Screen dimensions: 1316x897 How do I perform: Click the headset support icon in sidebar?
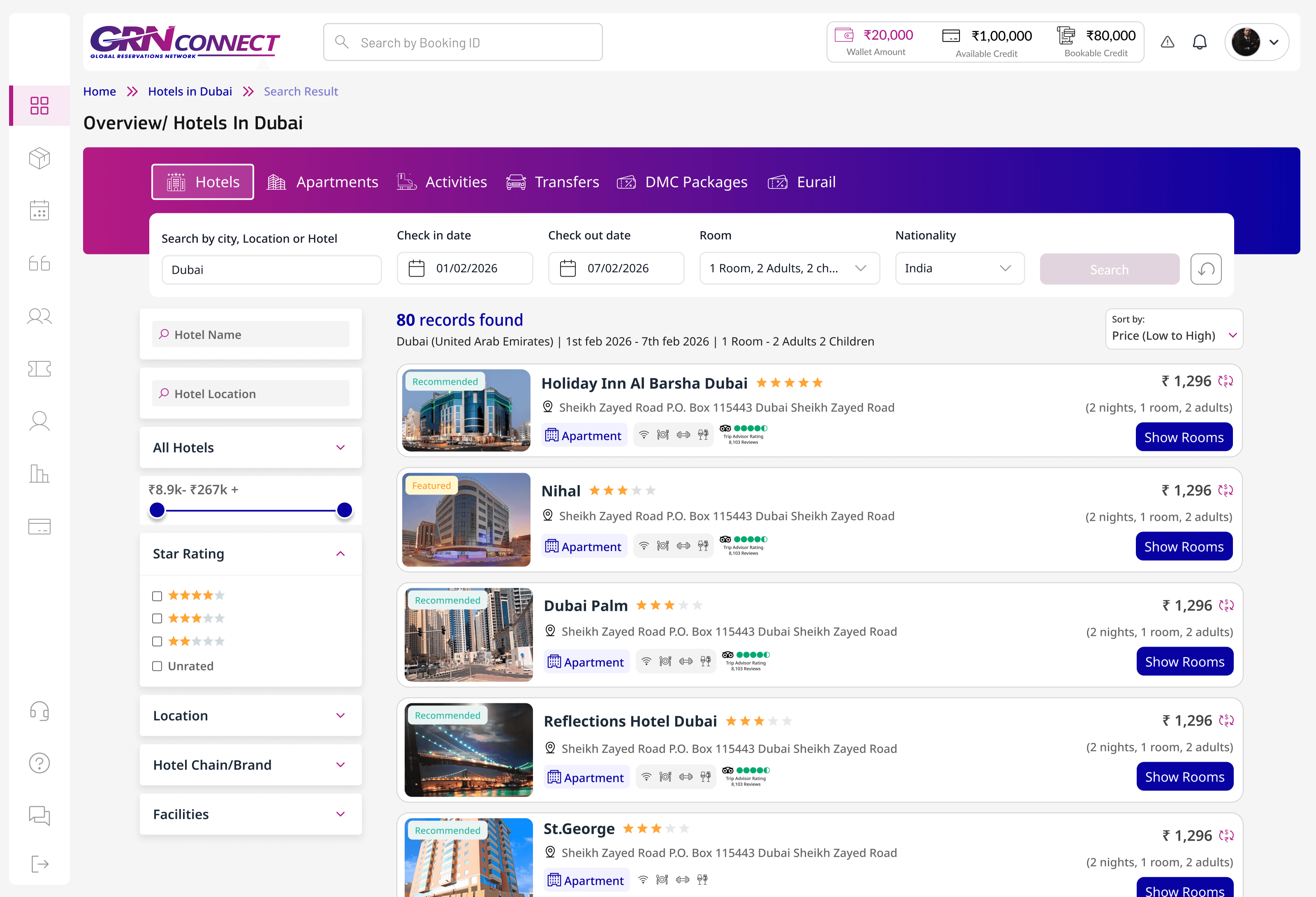coord(39,711)
